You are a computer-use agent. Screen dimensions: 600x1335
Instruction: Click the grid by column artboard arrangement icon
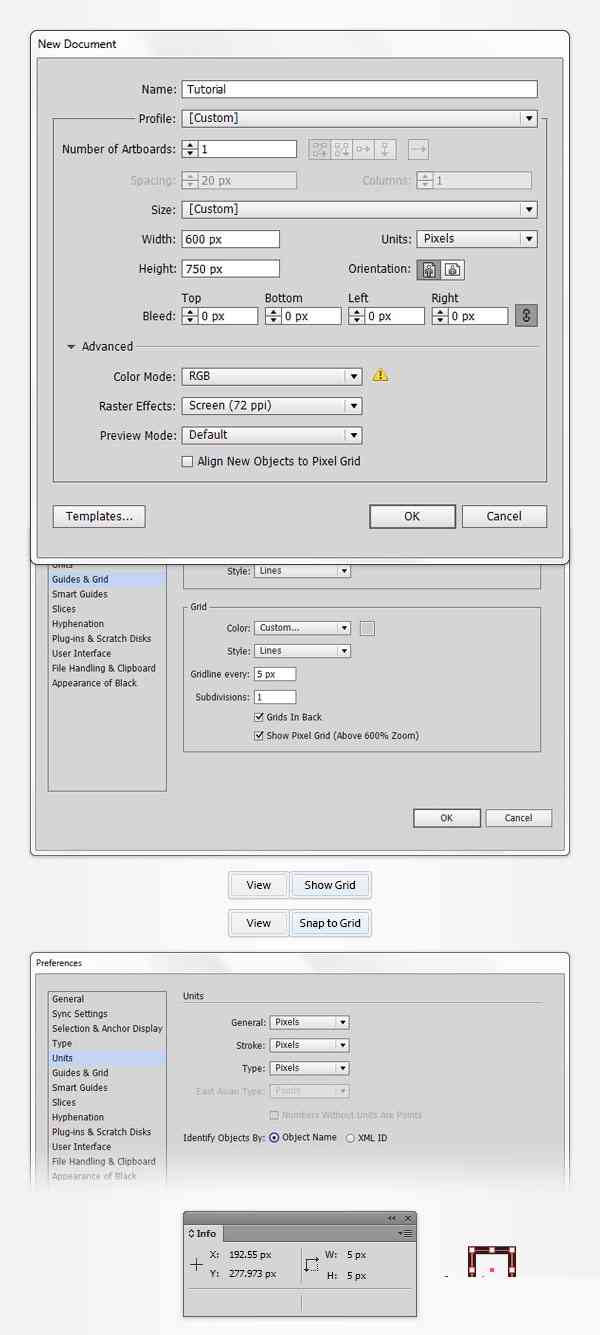342,149
